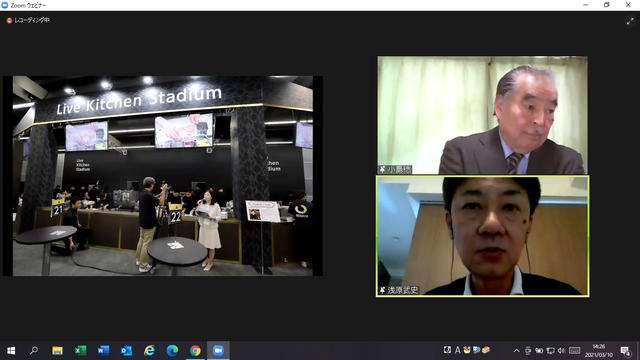640x360 pixels.
Task: Click the active Zoom taskbar icon
Action: [x=218, y=351]
